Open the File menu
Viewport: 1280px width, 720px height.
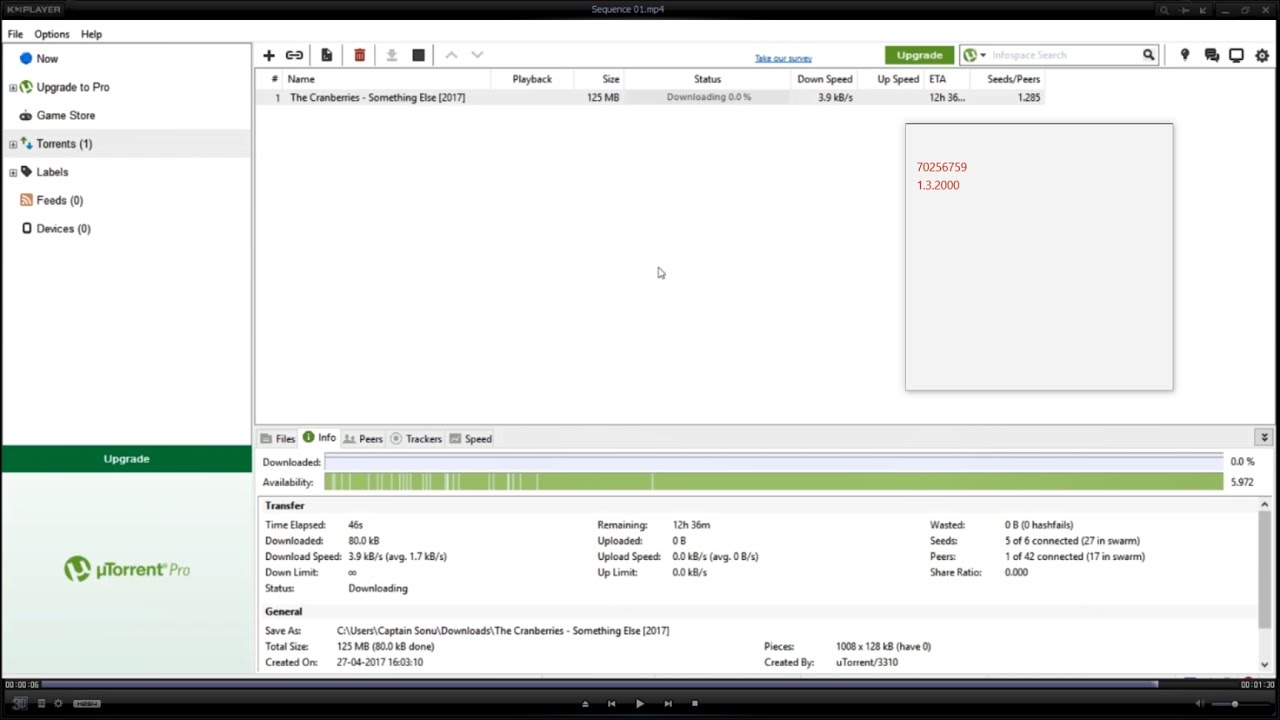click(x=16, y=34)
